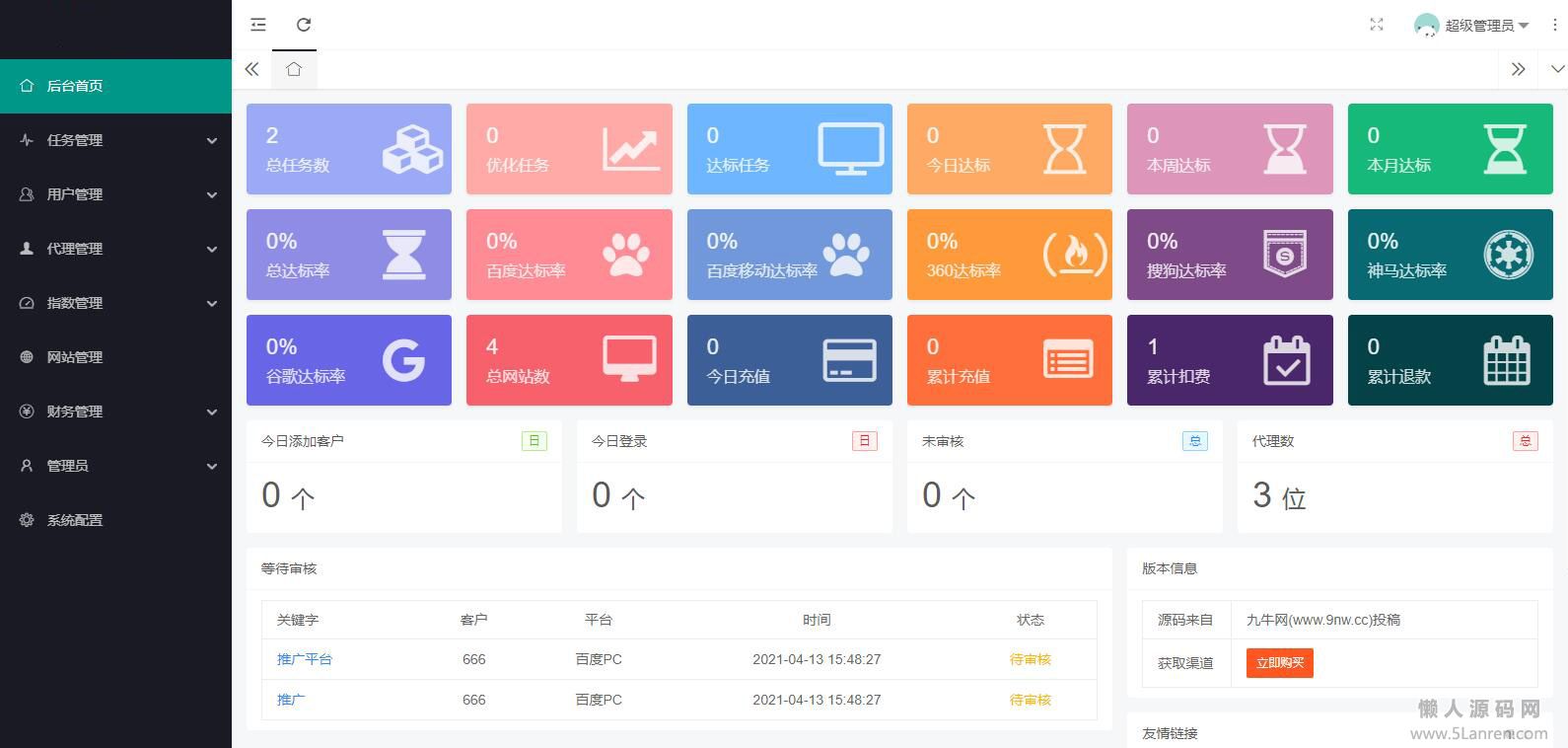Open the 超级管理员 user dropdown
Image resolution: width=1568 pixels, height=748 pixels.
coord(1471,26)
